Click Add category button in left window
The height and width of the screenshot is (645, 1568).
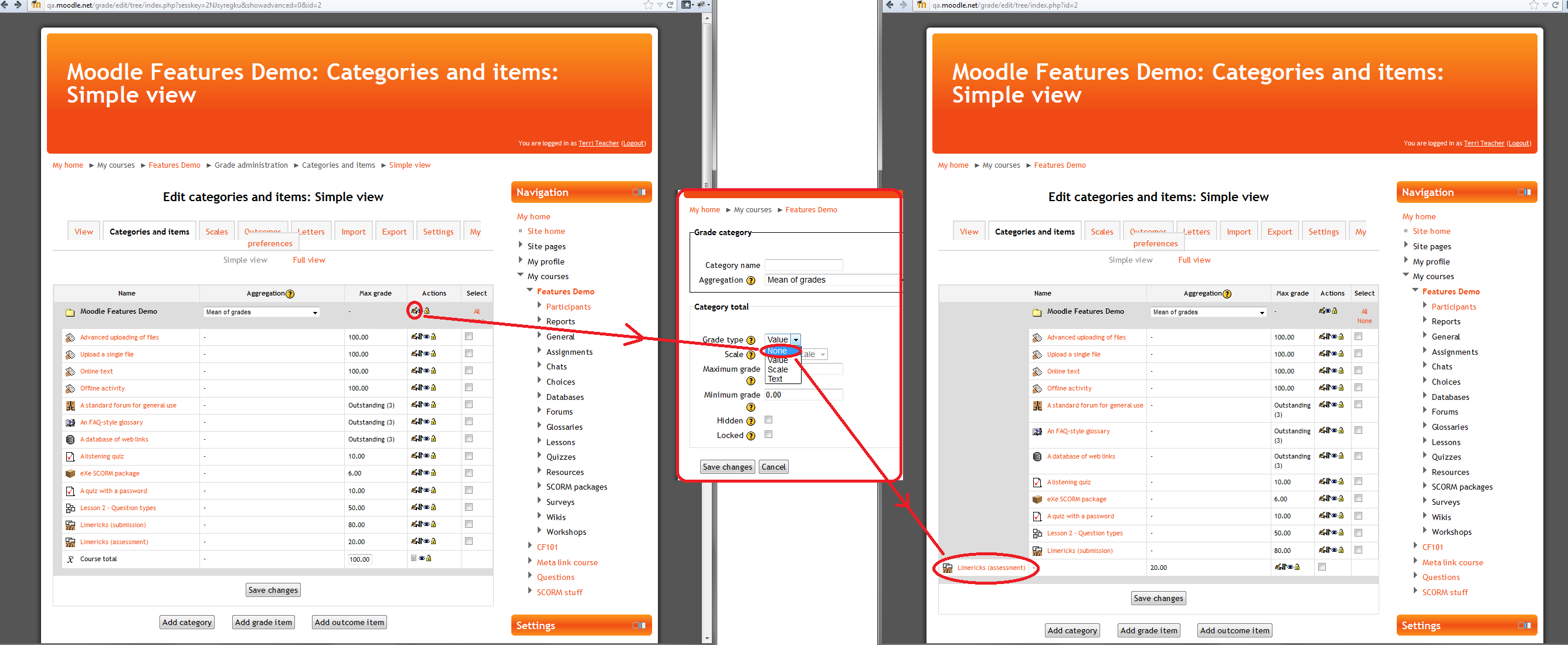coord(187,622)
